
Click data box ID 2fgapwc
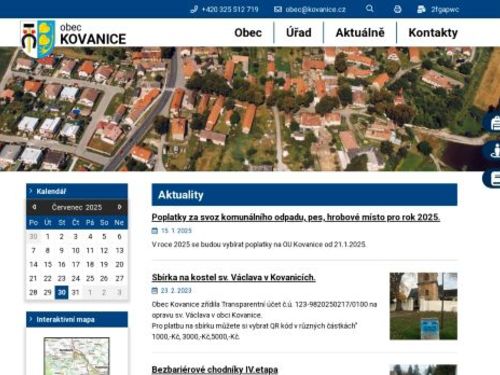445,9
